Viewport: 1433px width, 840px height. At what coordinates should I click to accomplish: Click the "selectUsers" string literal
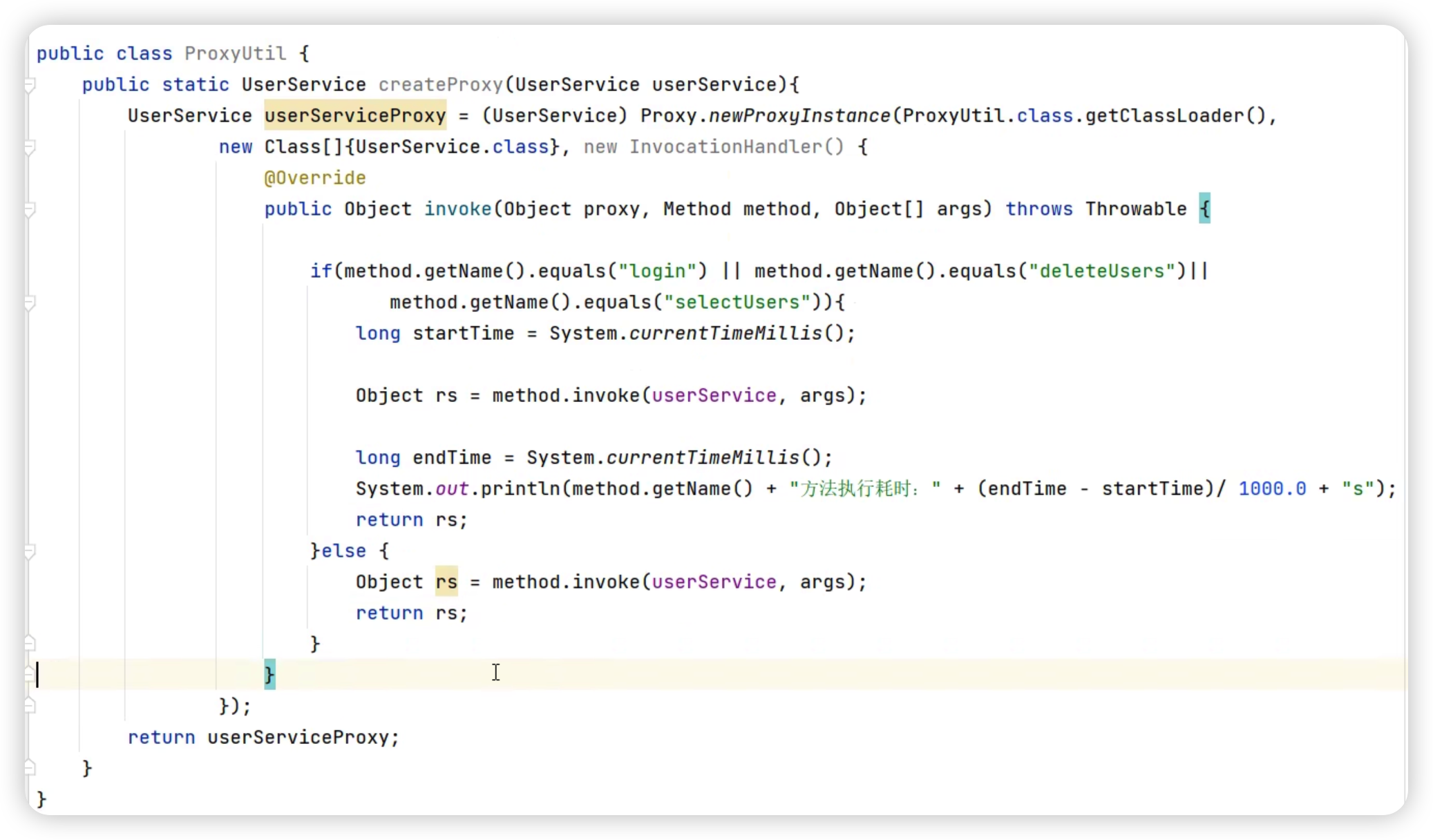pos(737,302)
